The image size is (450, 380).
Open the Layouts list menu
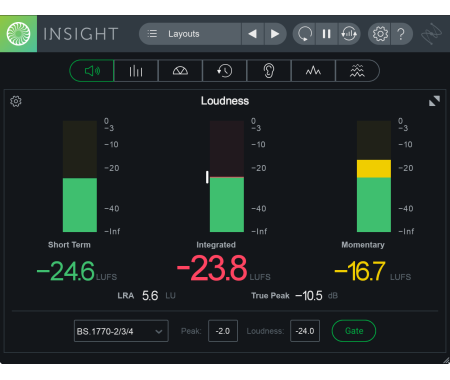pyautogui.click(x=190, y=34)
